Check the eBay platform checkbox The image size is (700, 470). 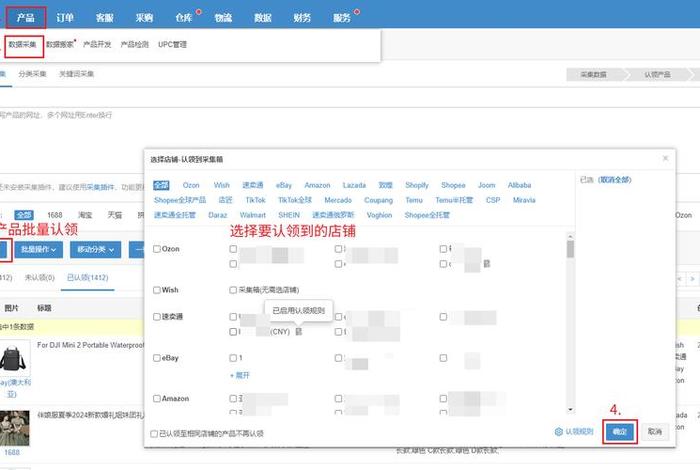coord(156,357)
